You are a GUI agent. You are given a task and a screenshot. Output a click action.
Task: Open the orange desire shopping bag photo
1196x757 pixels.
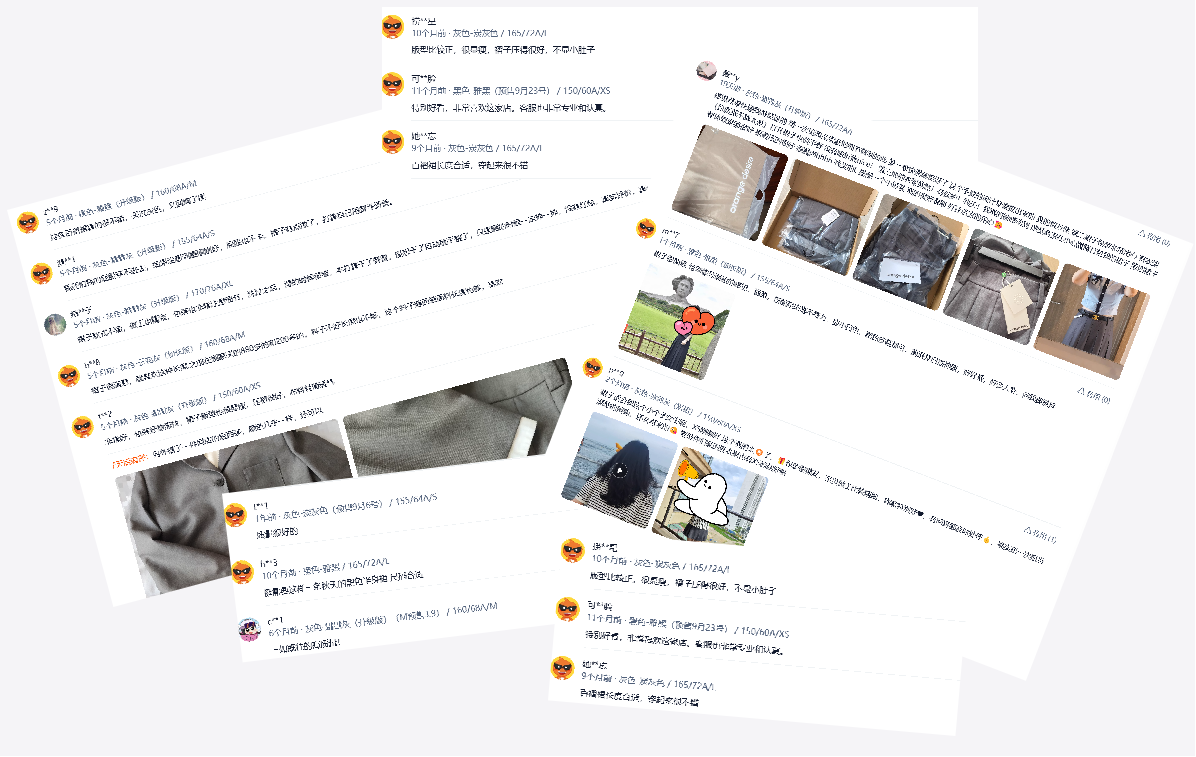[729, 183]
